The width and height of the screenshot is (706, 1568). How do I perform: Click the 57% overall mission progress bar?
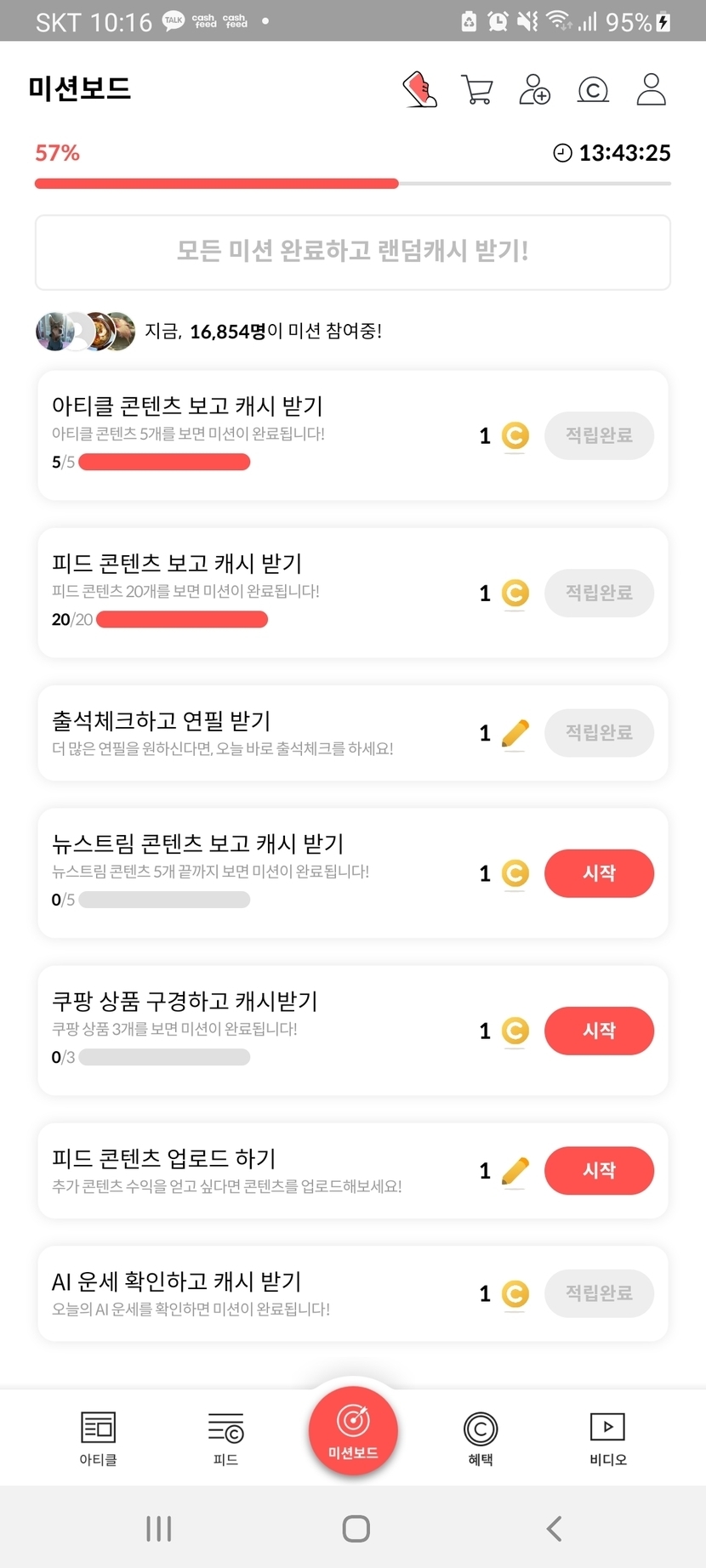coord(353,184)
